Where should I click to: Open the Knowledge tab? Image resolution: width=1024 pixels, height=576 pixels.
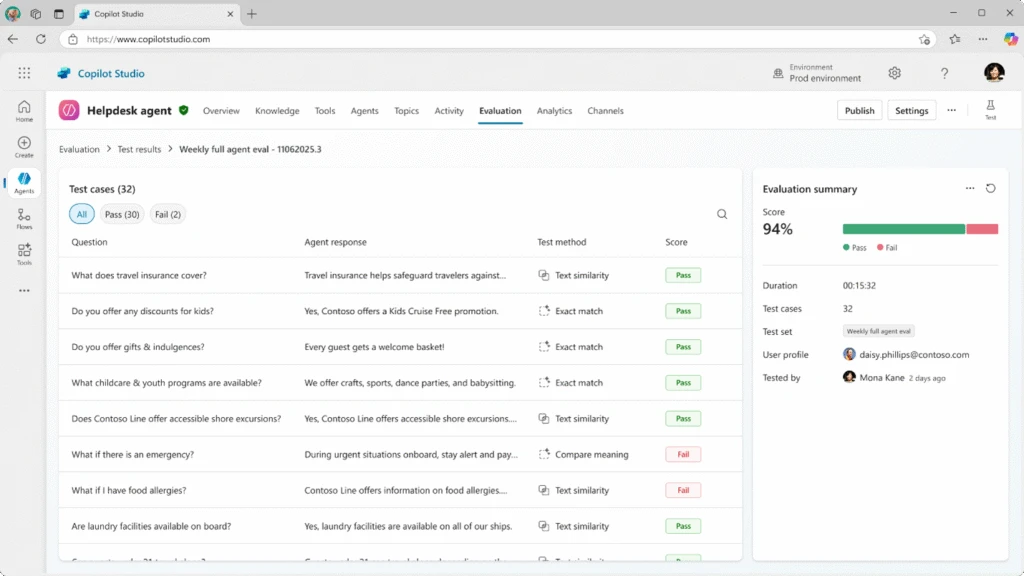277,110
